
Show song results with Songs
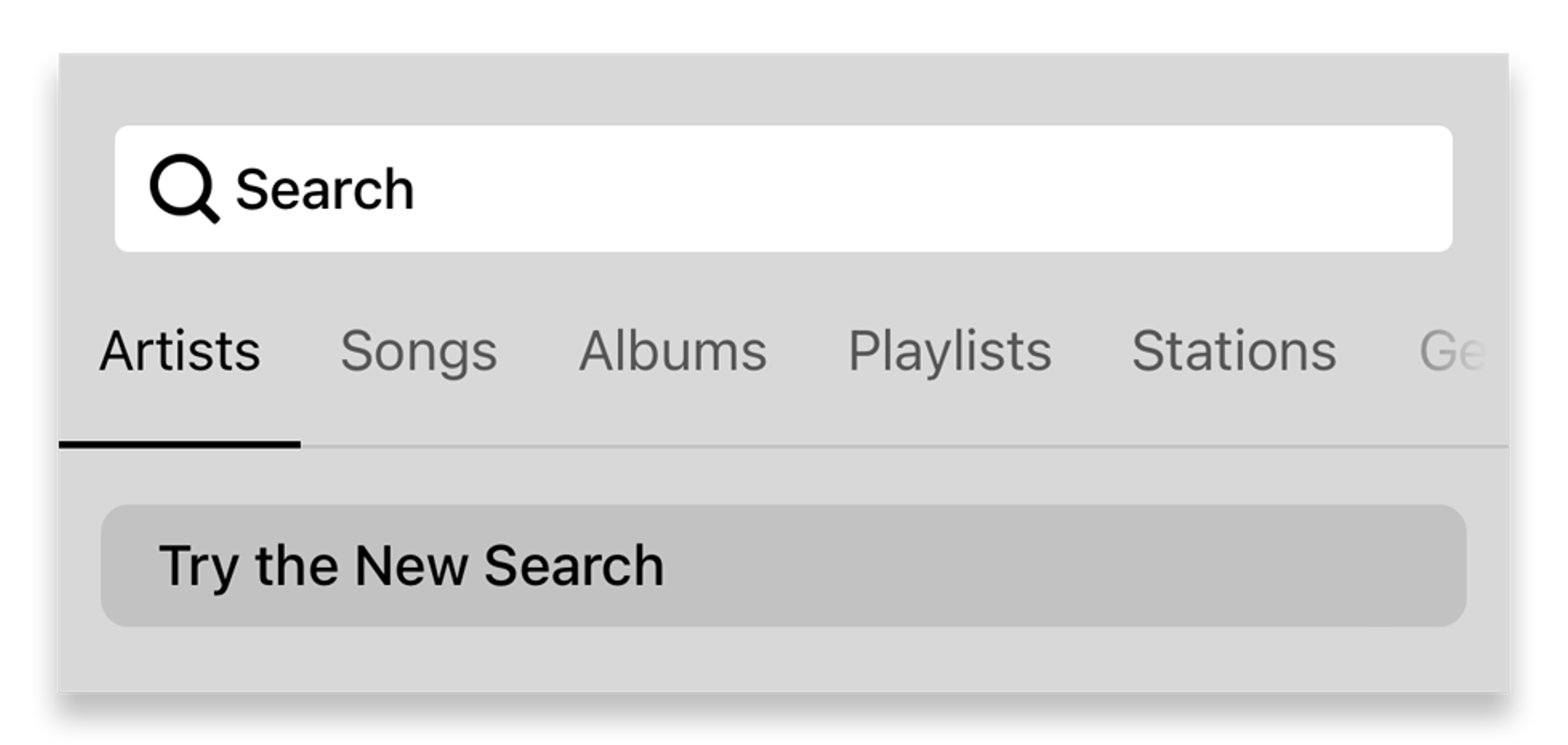419,351
